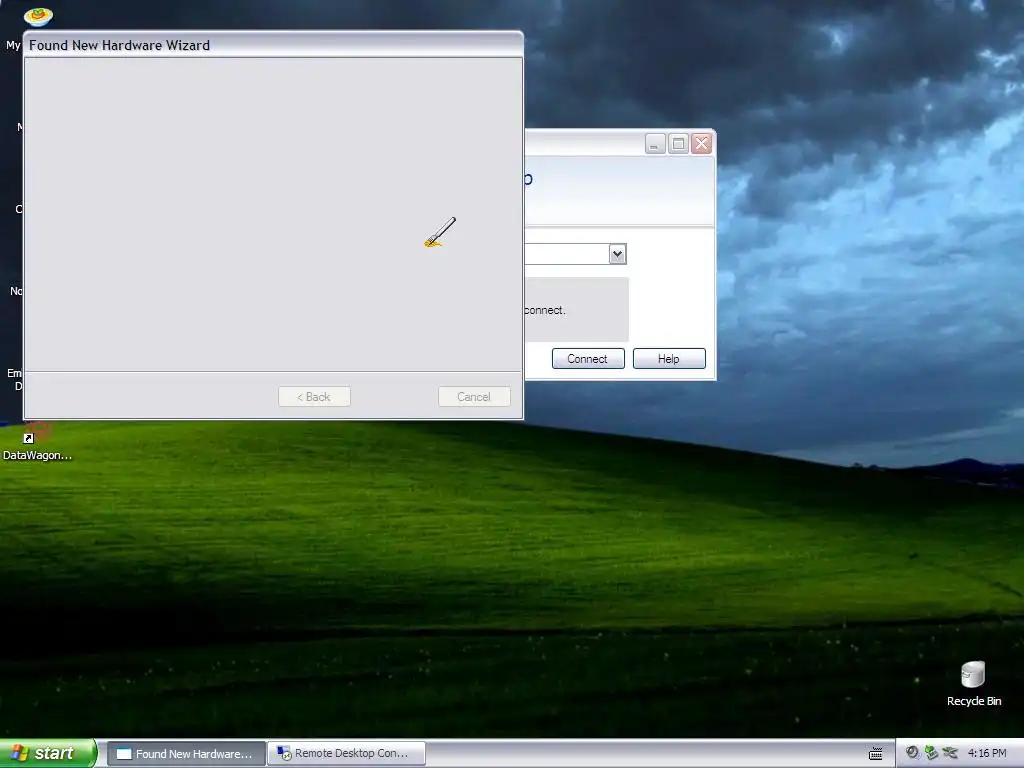Open the on-screen keyboard icon in taskbar
This screenshot has width=1024, height=768.
click(x=876, y=754)
